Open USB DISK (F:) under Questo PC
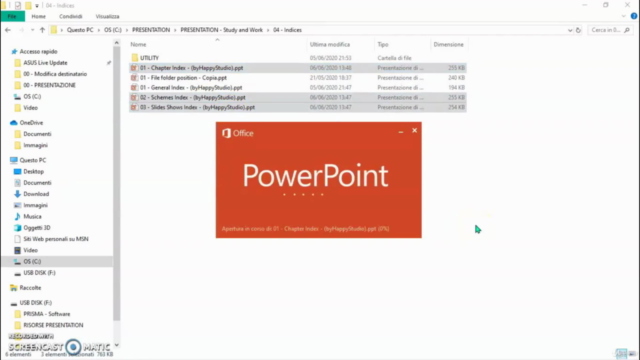 point(39,273)
